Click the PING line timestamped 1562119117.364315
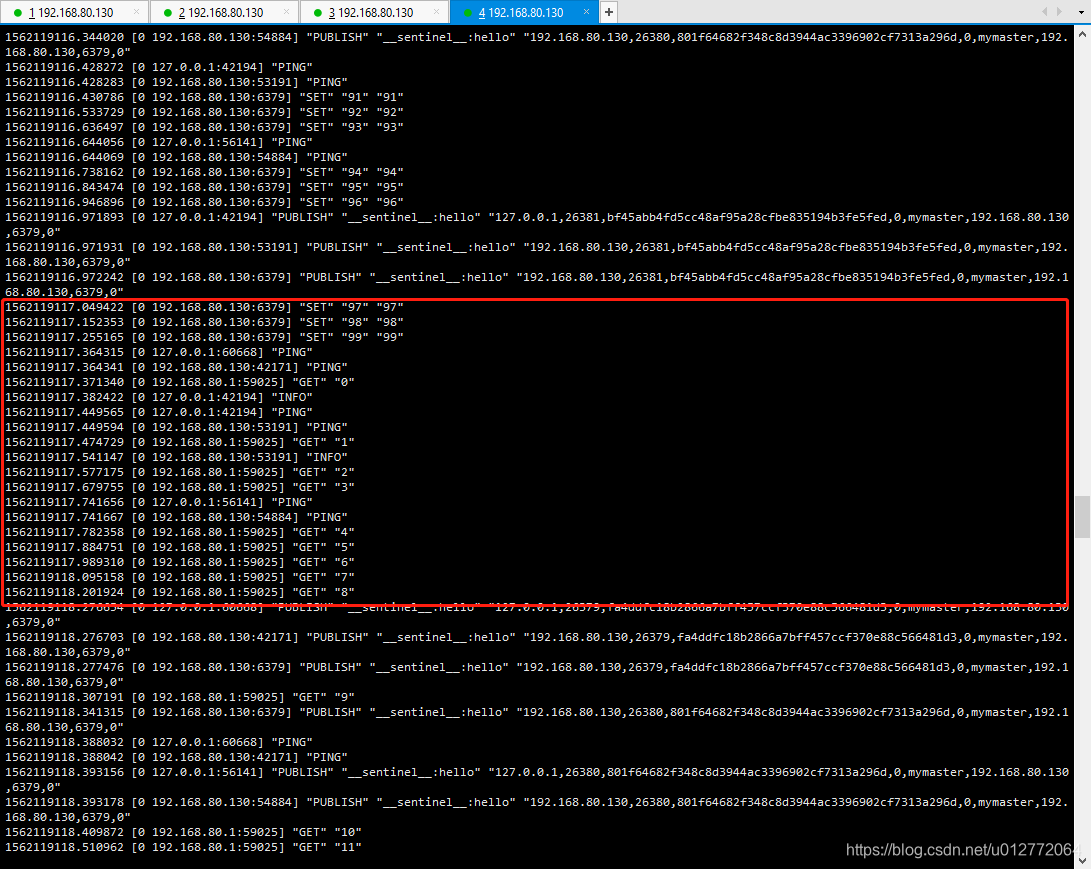1091x869 pixels. (x=159, y=352)
